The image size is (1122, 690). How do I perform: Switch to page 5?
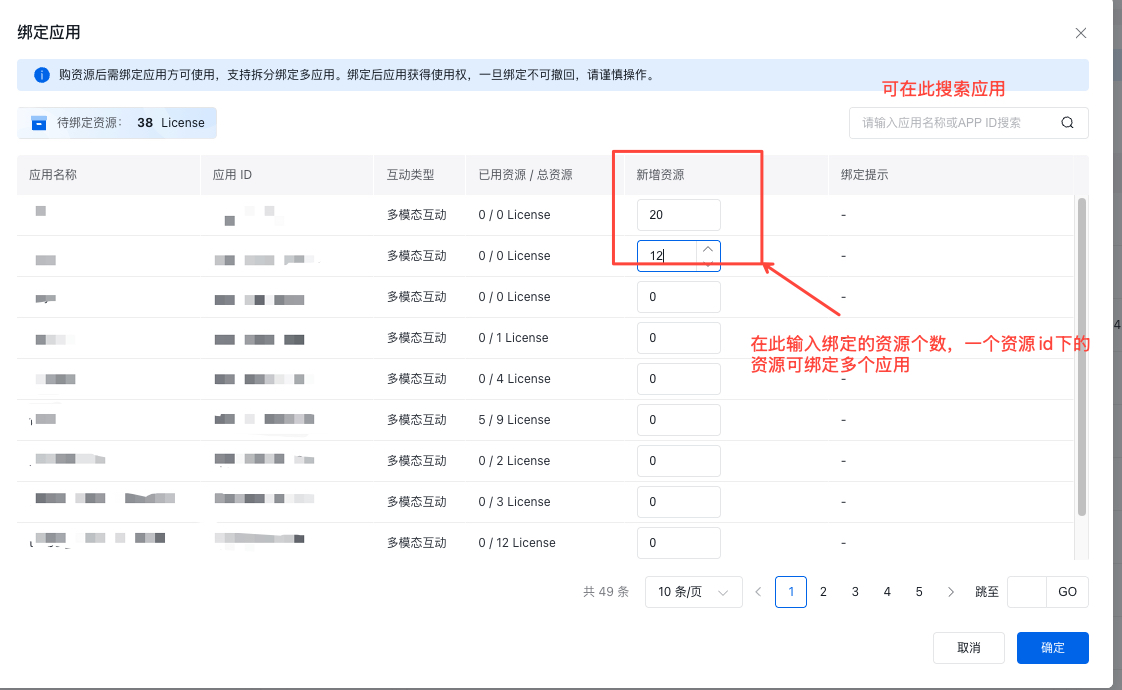click(919, 592)
